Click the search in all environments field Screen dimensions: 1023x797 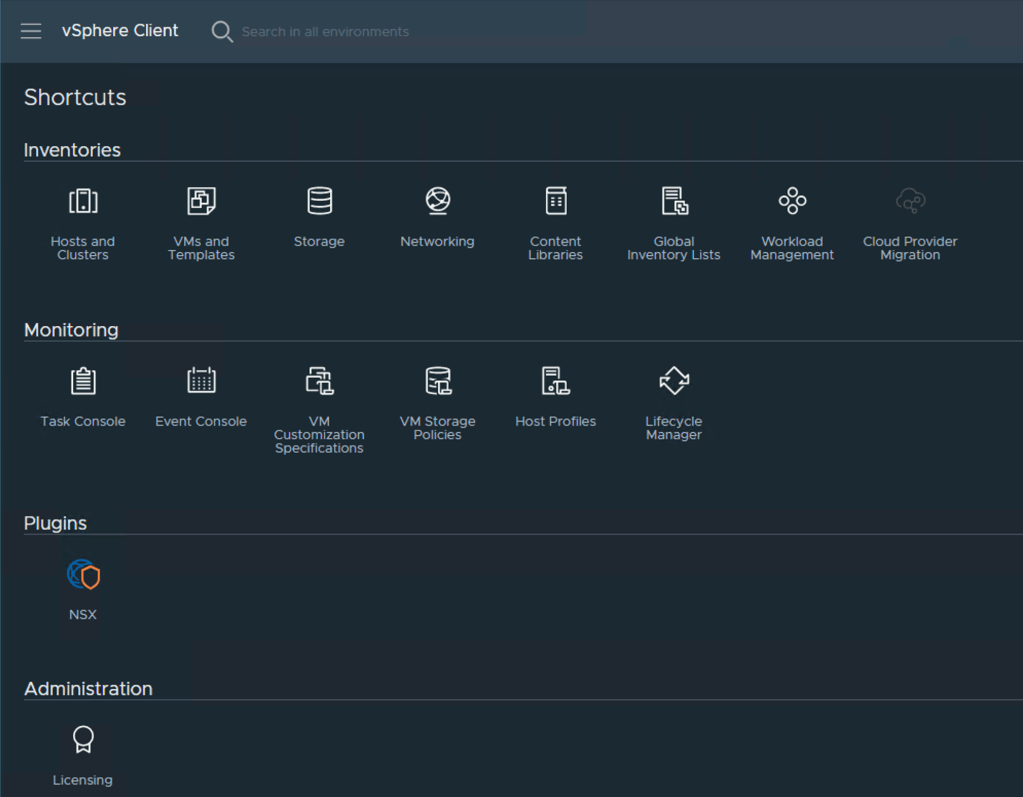click(x=325, y=32)
